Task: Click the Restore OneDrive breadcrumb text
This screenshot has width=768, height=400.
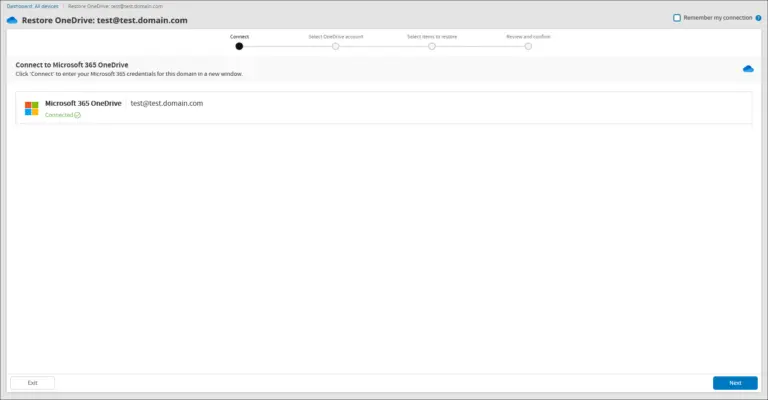Action: pos(115,6)
